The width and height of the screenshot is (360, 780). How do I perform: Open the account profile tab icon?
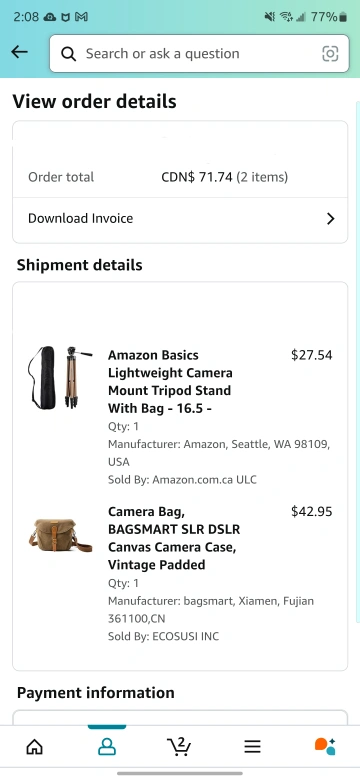[107, 746]
